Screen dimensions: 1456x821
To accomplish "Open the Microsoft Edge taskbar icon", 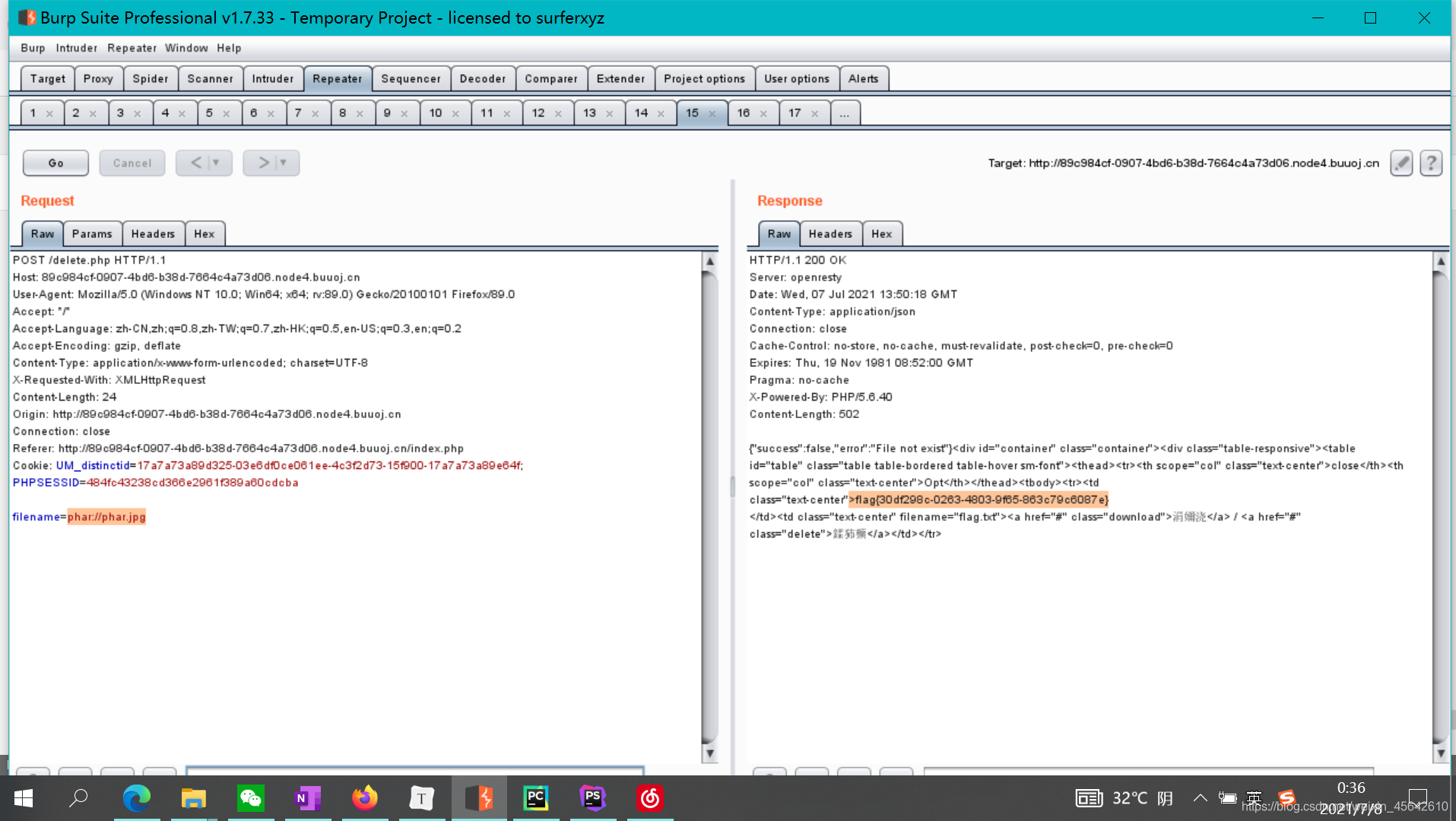I will (x=137, y=797).
